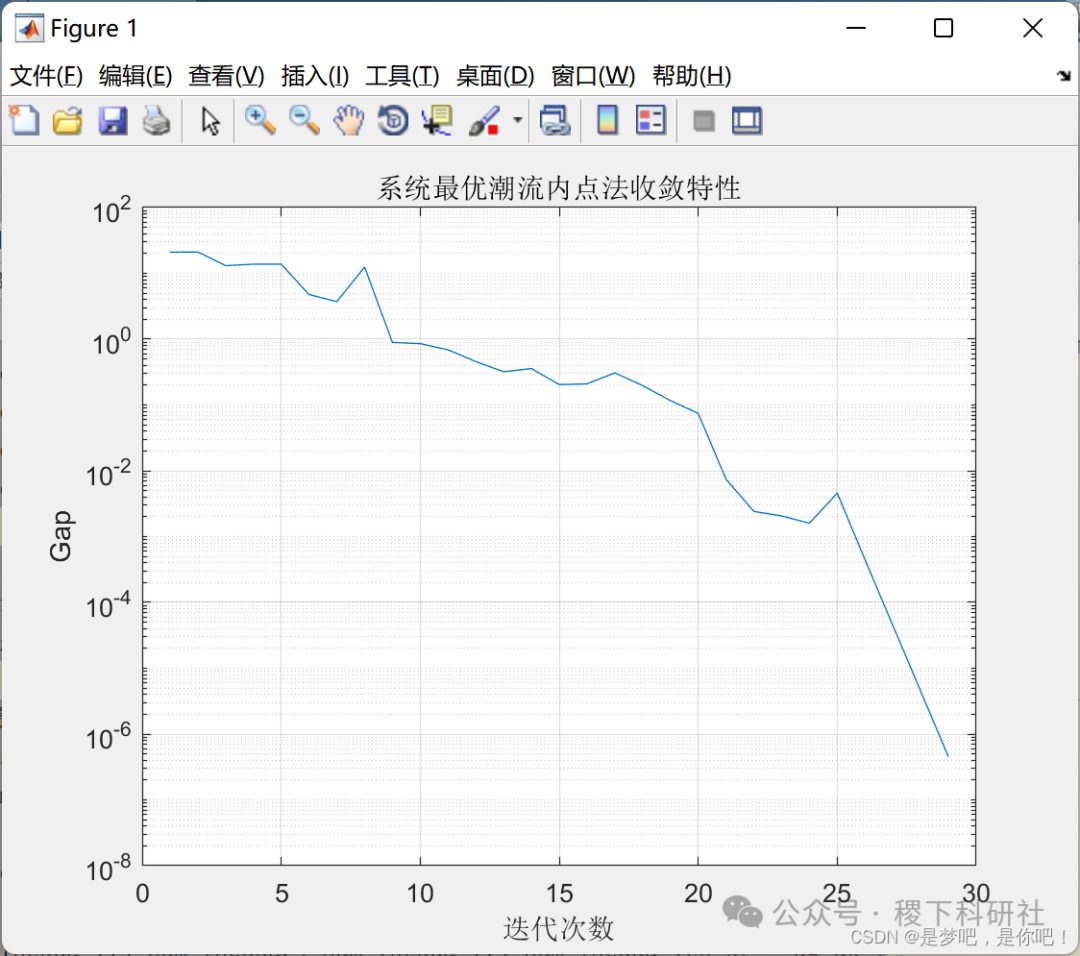1080x956 pixels.
Task: Open the 帮助(H) menu
Action: pos(692,76)
